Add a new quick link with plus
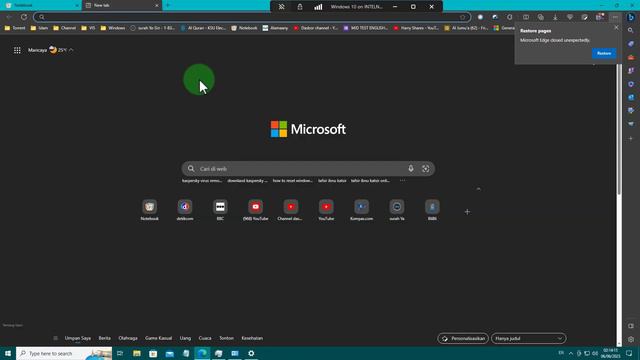This screenshot has width=640, height=360. point(467,211)
